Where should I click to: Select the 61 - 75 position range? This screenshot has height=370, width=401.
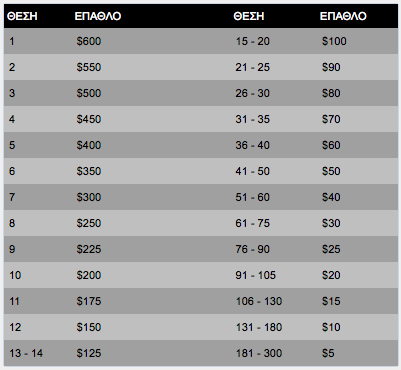[253, 223]
